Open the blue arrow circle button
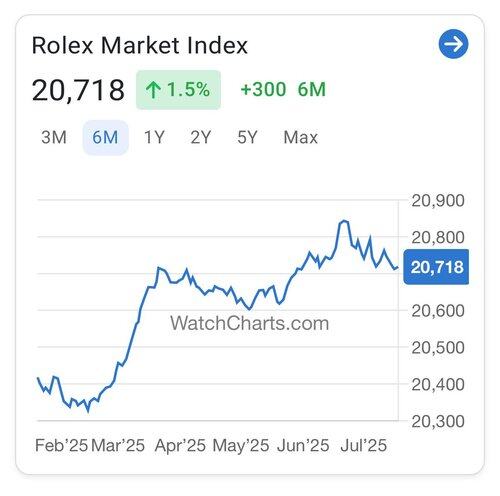Screen dimensions: 500x496 (453, 44)
